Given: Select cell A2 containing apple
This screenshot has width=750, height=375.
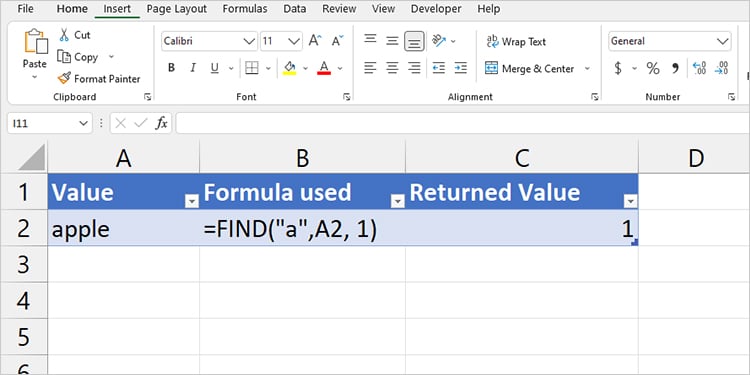Looking at the screenshot, I should click(123, 230).
